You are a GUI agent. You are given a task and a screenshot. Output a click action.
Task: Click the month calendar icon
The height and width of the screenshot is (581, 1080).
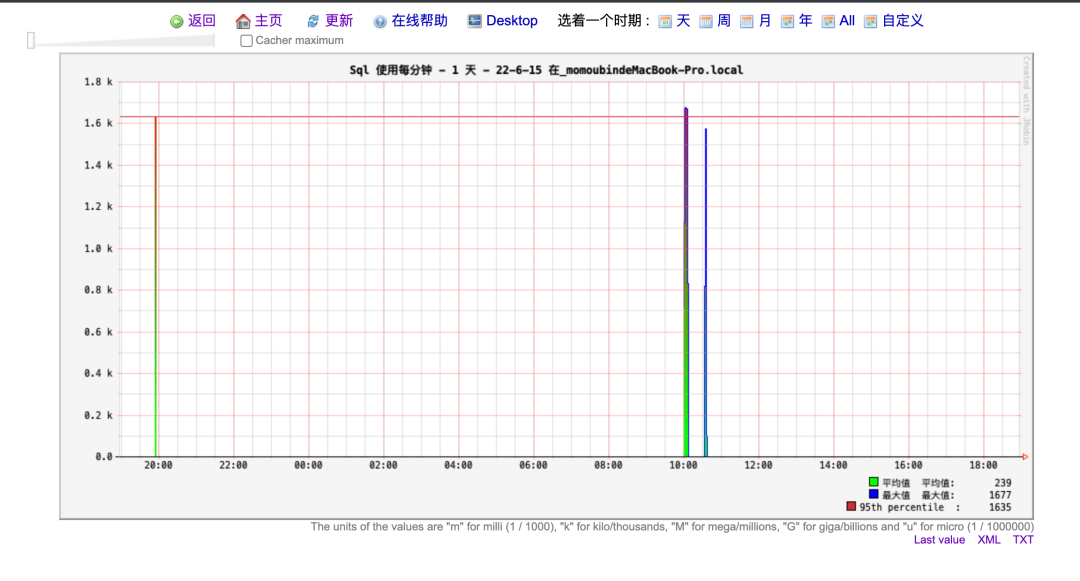(747, 21)
